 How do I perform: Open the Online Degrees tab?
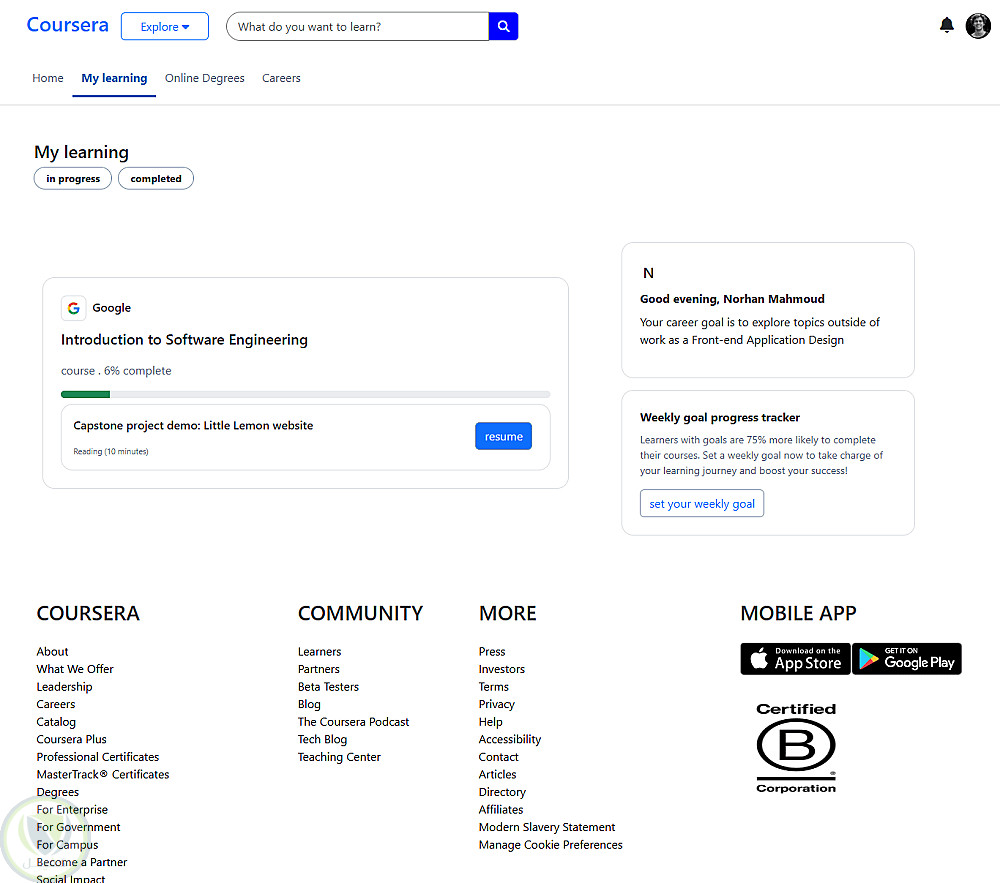205,78
